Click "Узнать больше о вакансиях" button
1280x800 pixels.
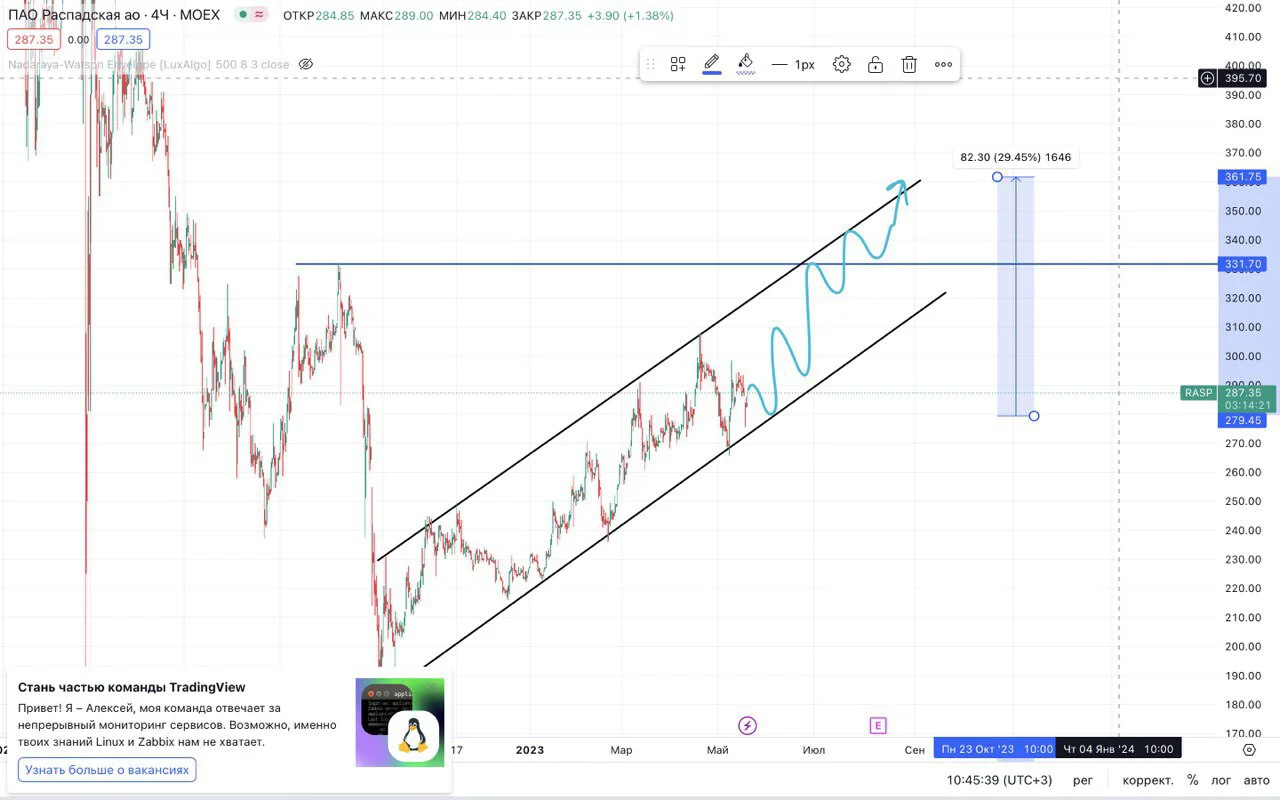tap(107, 770)
